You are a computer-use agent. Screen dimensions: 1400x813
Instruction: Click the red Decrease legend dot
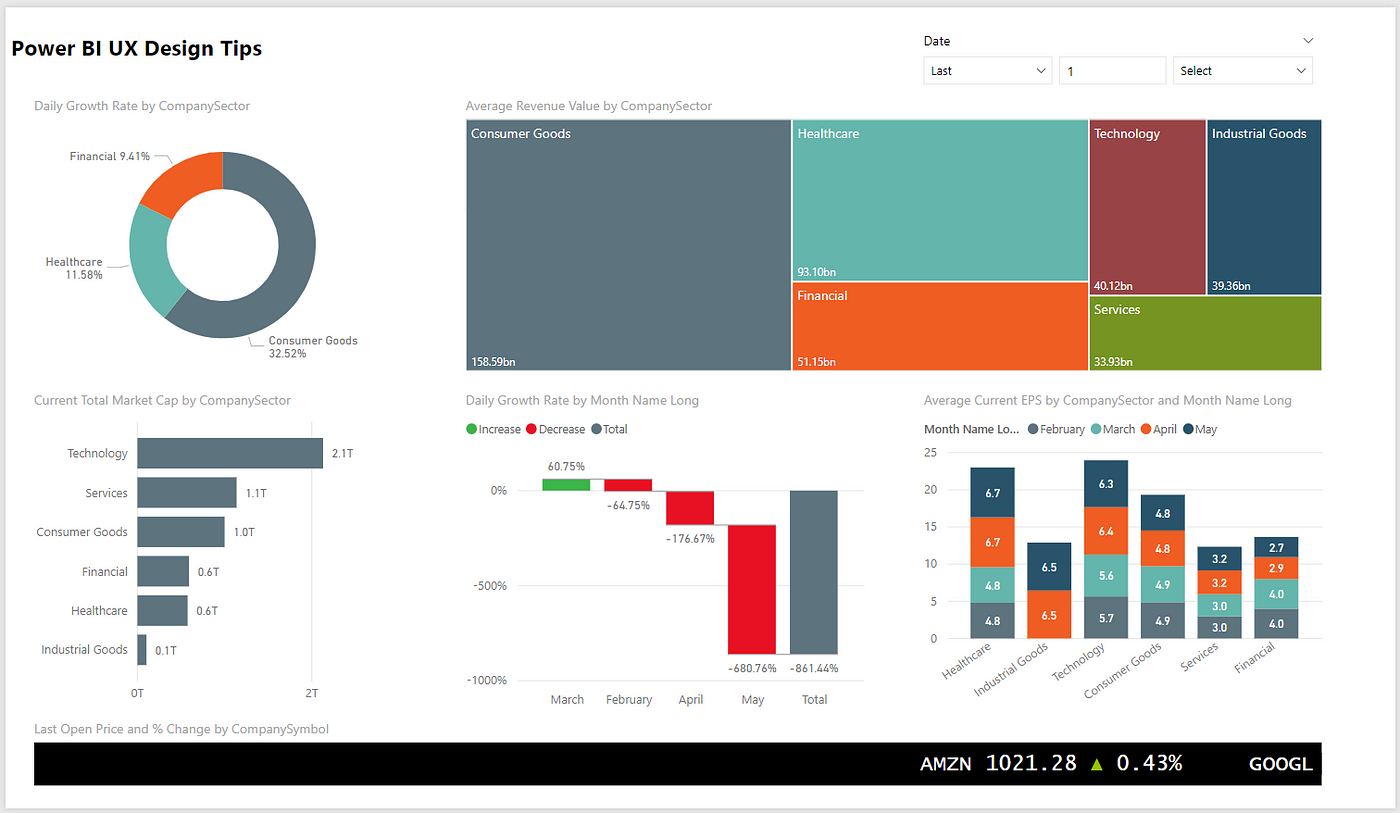point(531,429)
